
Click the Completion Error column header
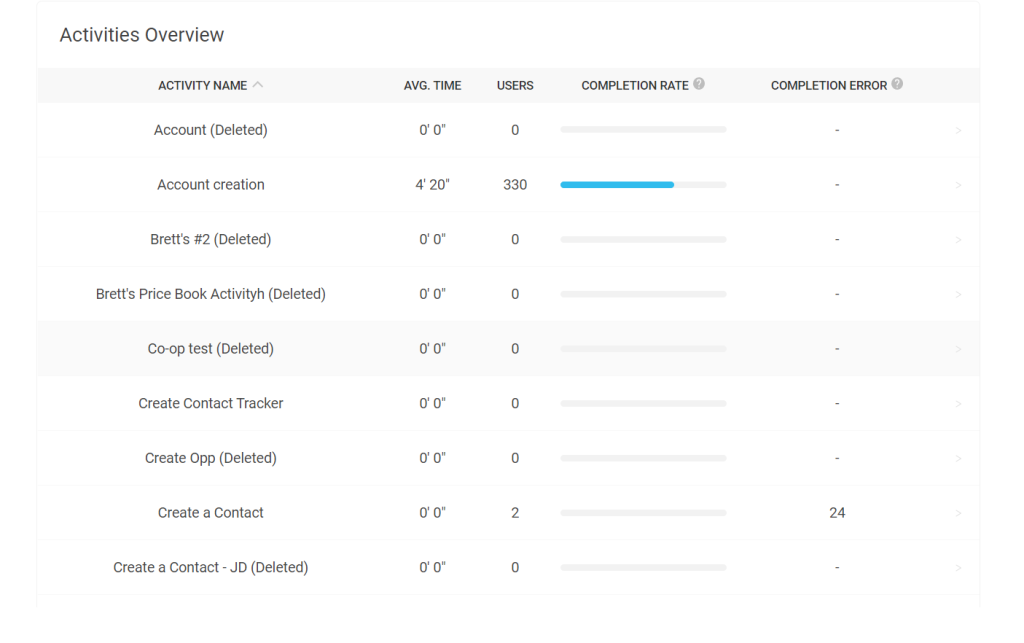tap(828, 86)
